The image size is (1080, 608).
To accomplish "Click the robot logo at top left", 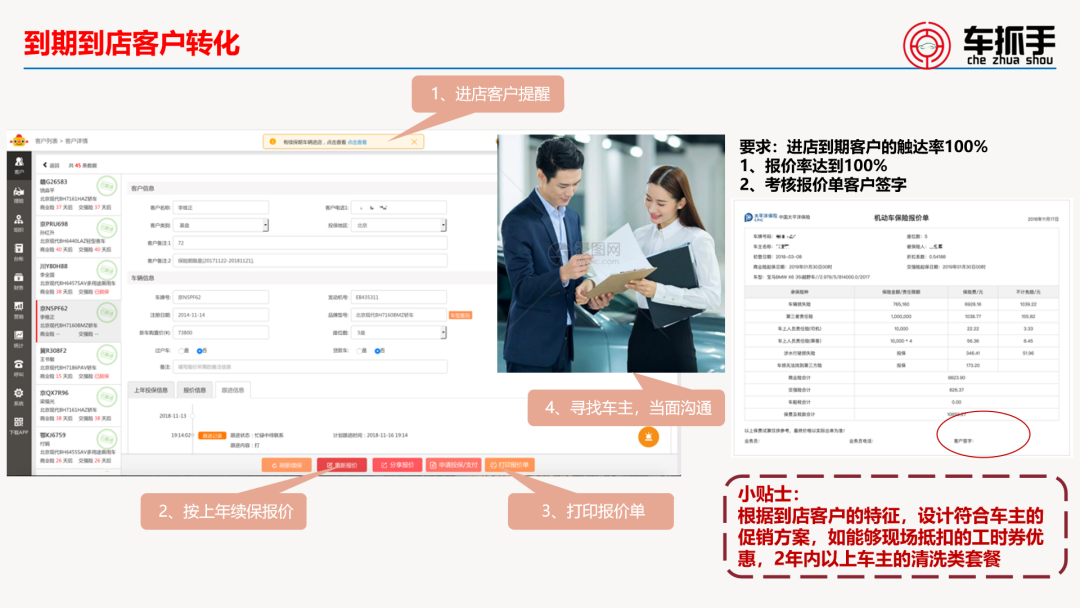I will click(x=19, y=140).
